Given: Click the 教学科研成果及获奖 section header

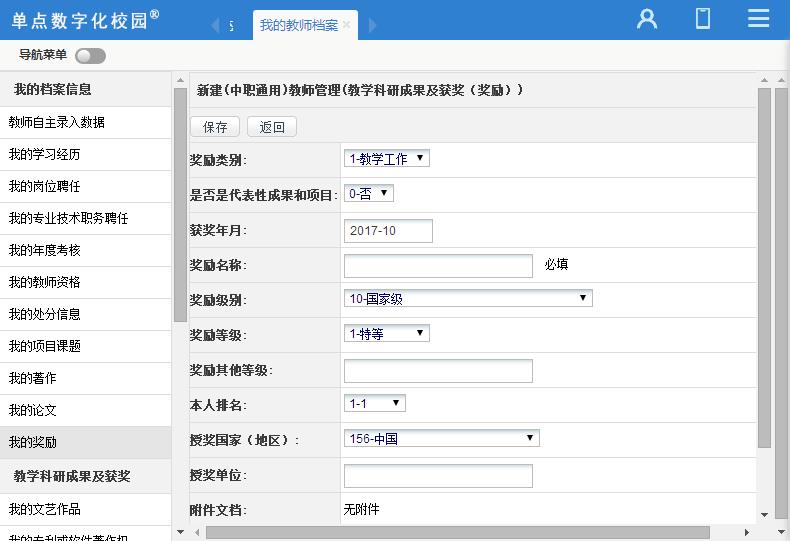Looking at the screenshot, I should (86, 476).
